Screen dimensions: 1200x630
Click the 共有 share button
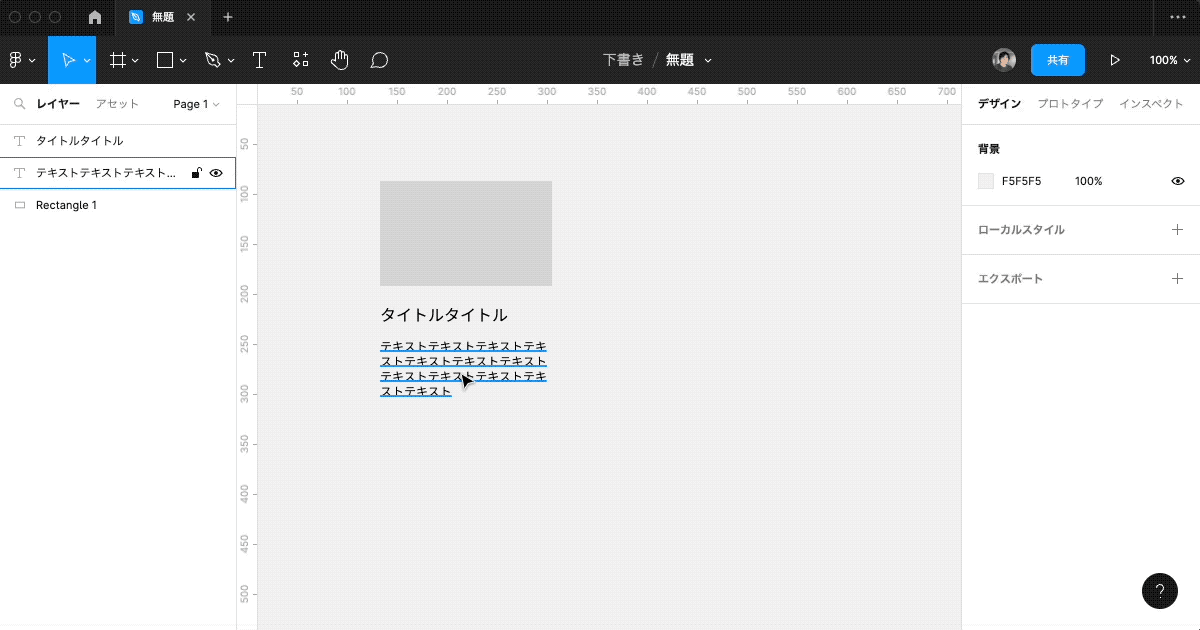coord(1057,60)
